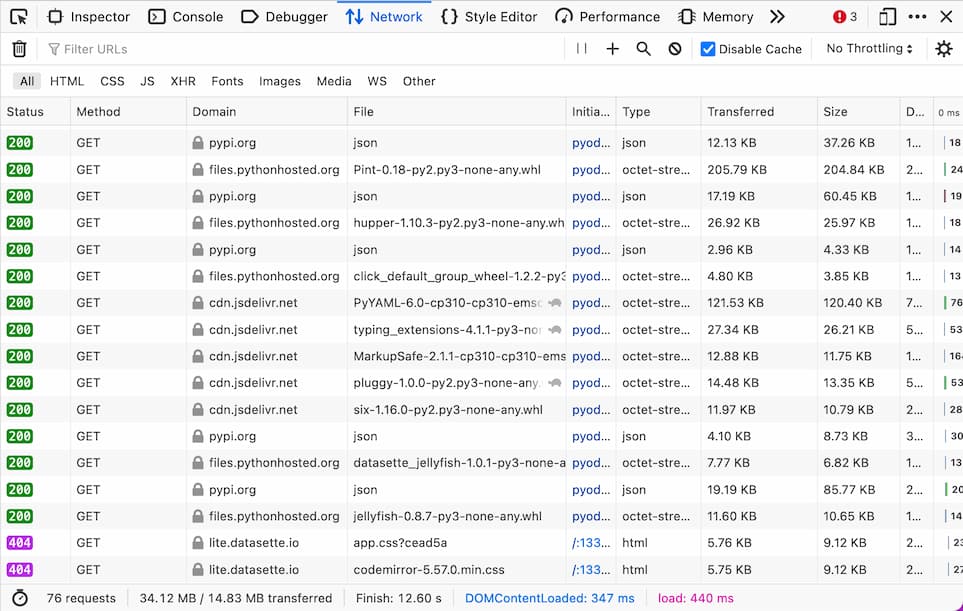Screen dimensions: 963x611
Task: Filter requests by XHR
Action: coord(183,81)
